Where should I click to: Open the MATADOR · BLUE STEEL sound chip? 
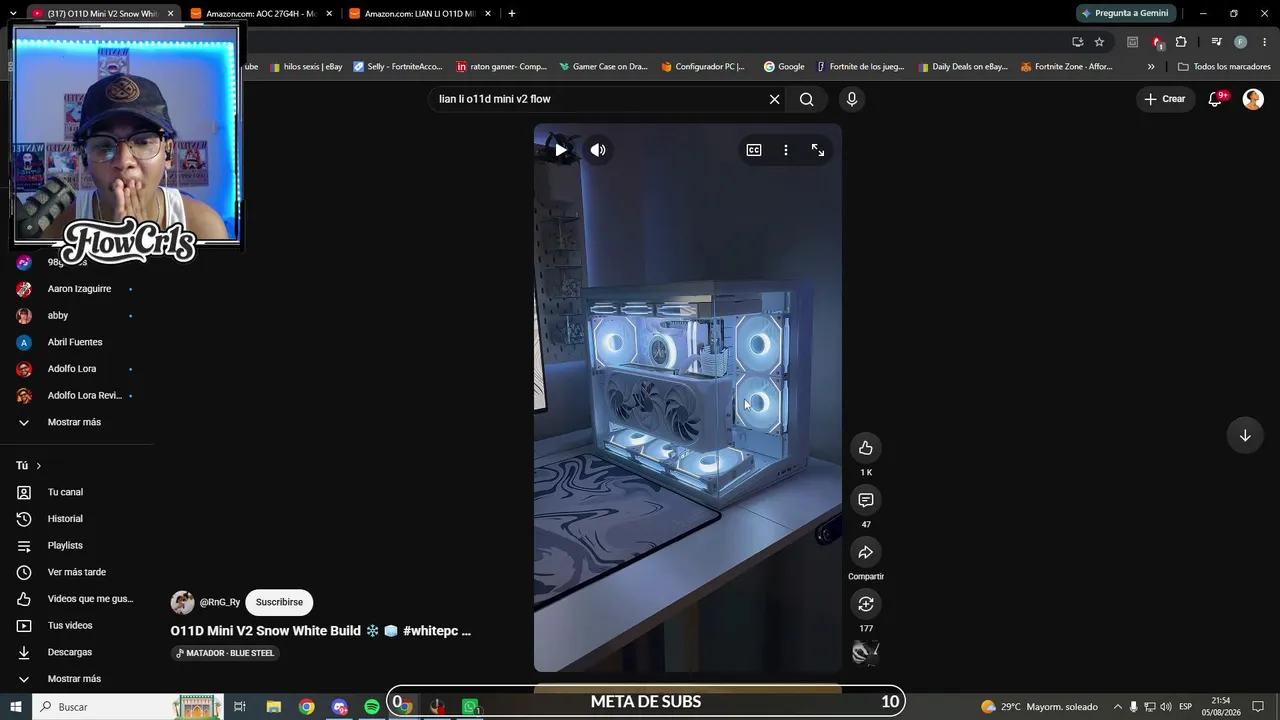pyautogui.click(x=225, y=653)
